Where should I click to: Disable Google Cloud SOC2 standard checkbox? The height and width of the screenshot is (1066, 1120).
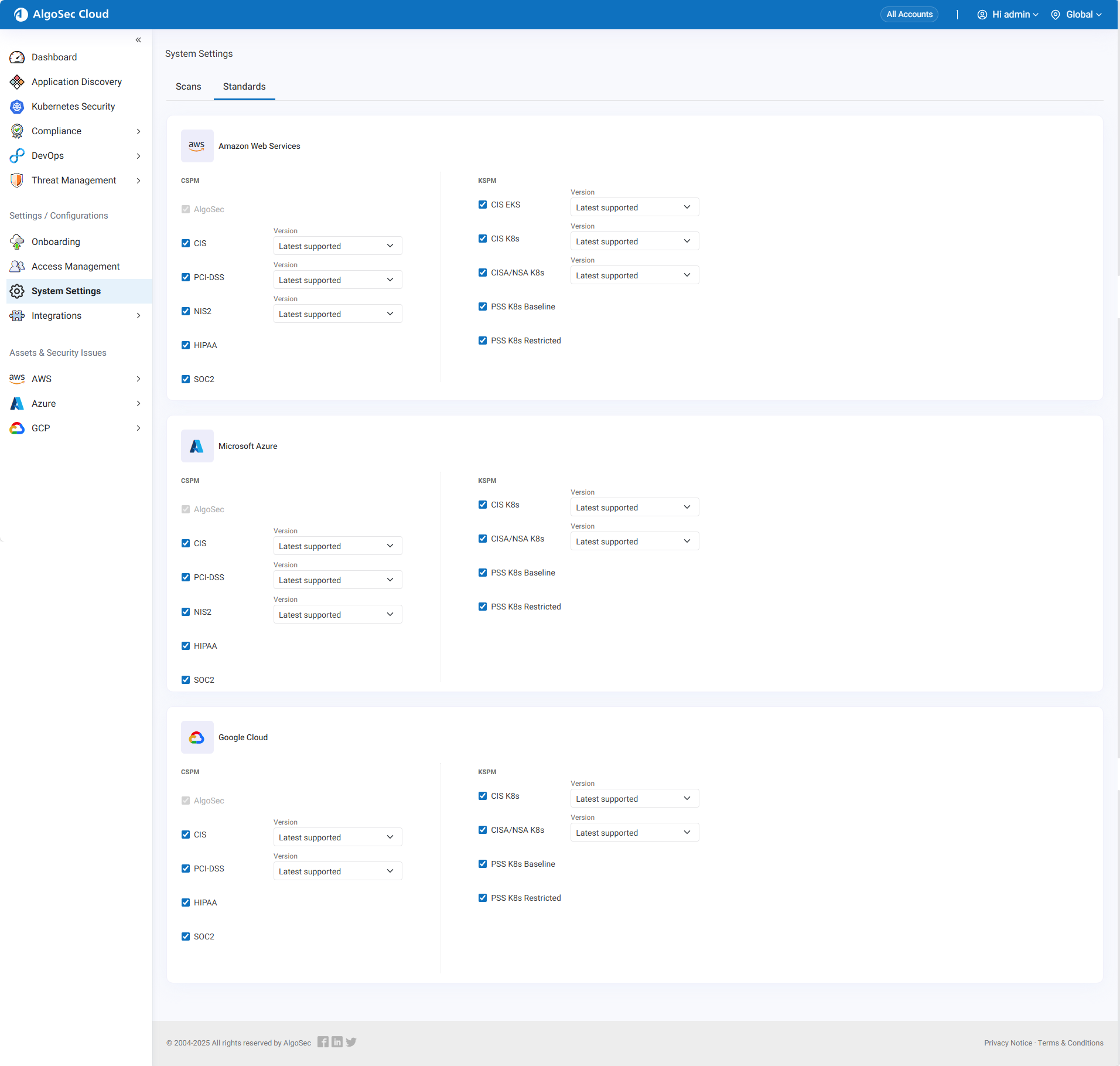pos(186,936)
